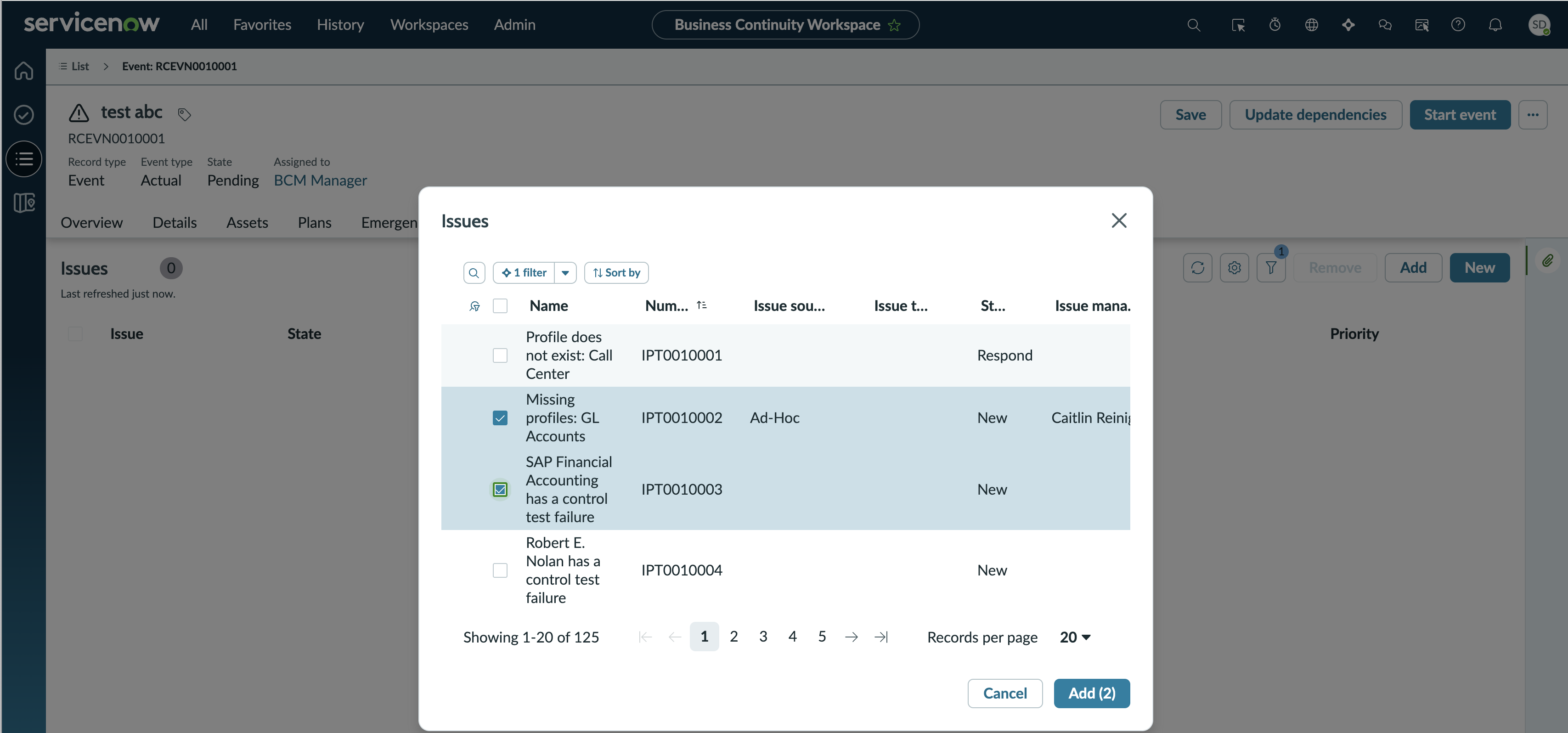Screen dimensions: 1568x733
Task: Toggle sort on Number column
Action: (701, 305)
